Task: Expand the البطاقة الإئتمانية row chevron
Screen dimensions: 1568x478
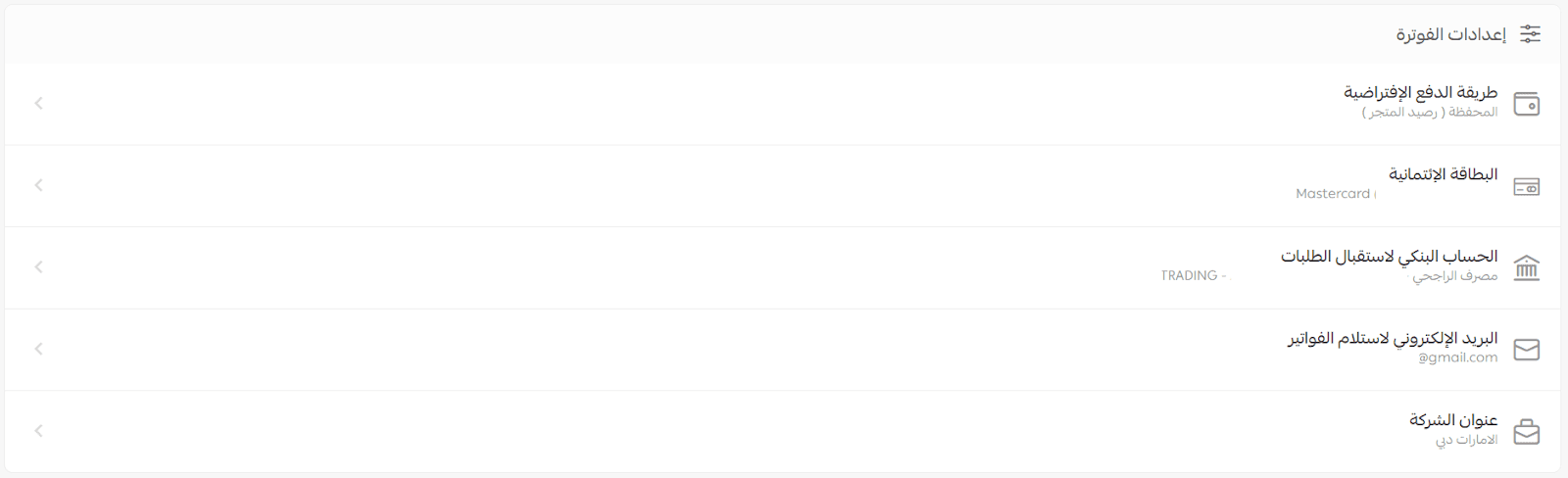Action: [x=38, y=185]
